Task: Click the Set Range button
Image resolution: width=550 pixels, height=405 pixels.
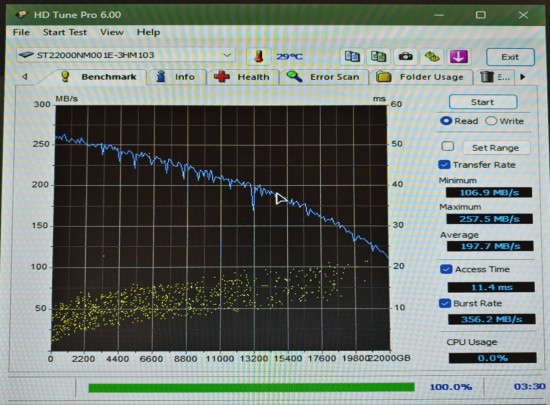Action: tap(496, 148)
